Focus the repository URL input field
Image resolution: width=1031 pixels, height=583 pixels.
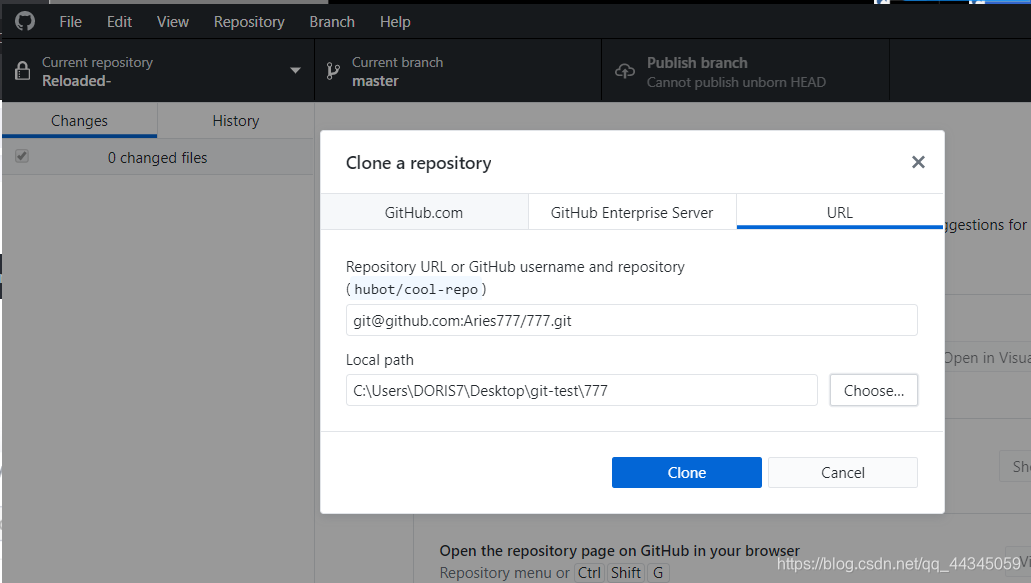click(x=632, y=320)
